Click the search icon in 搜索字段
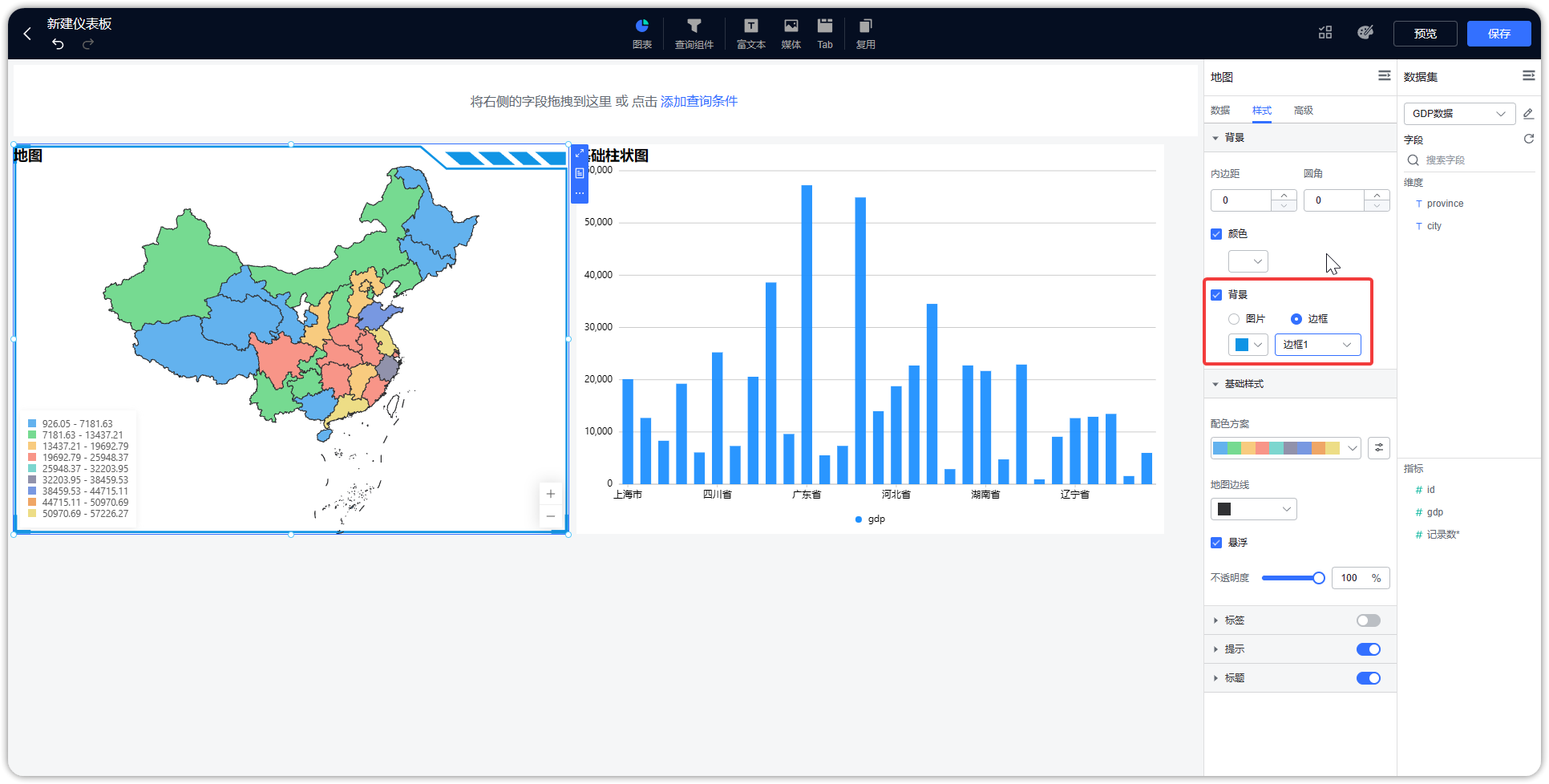Screen dimensions: 1549x784 pyautogui.click(x=1414, y=160)
